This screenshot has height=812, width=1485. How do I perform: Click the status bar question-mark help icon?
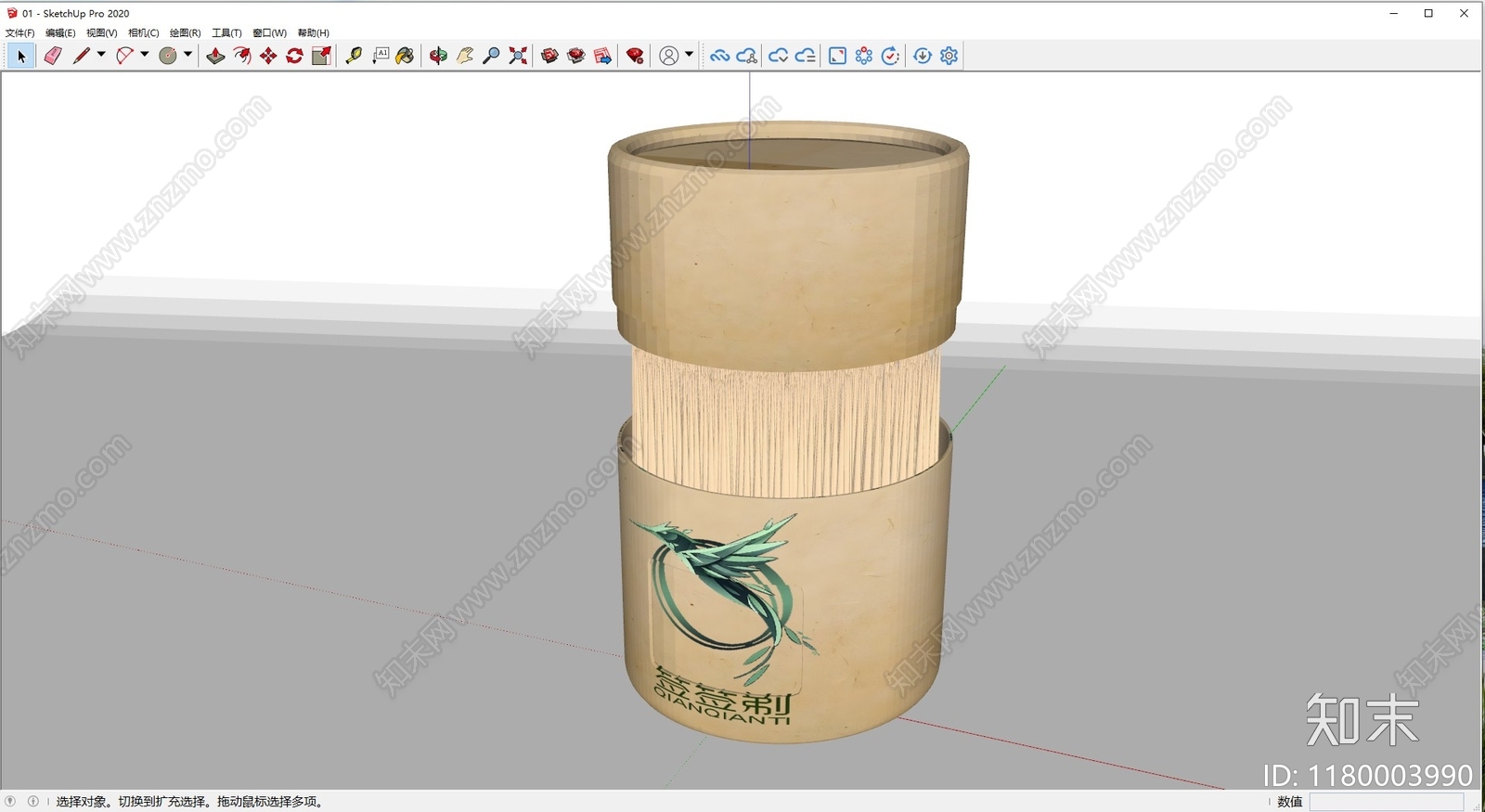tap(10, 801)
